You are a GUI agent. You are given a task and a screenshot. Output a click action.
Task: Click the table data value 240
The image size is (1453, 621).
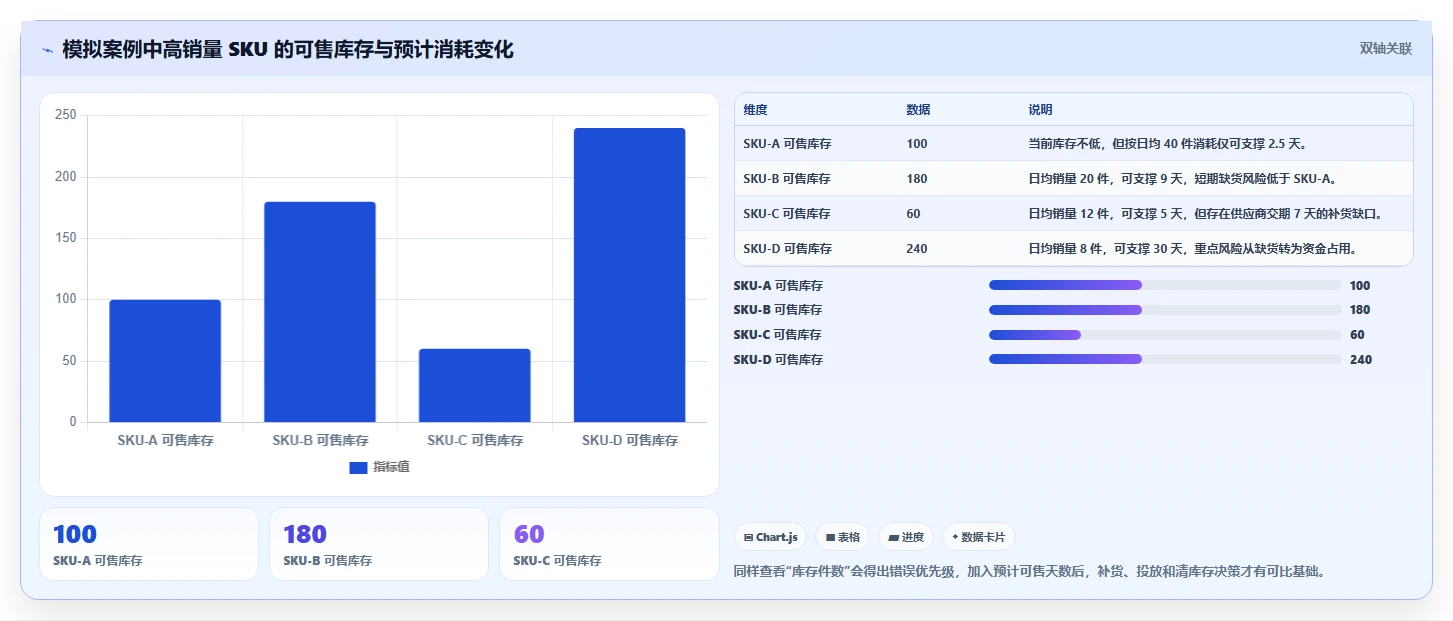point(917,249)
